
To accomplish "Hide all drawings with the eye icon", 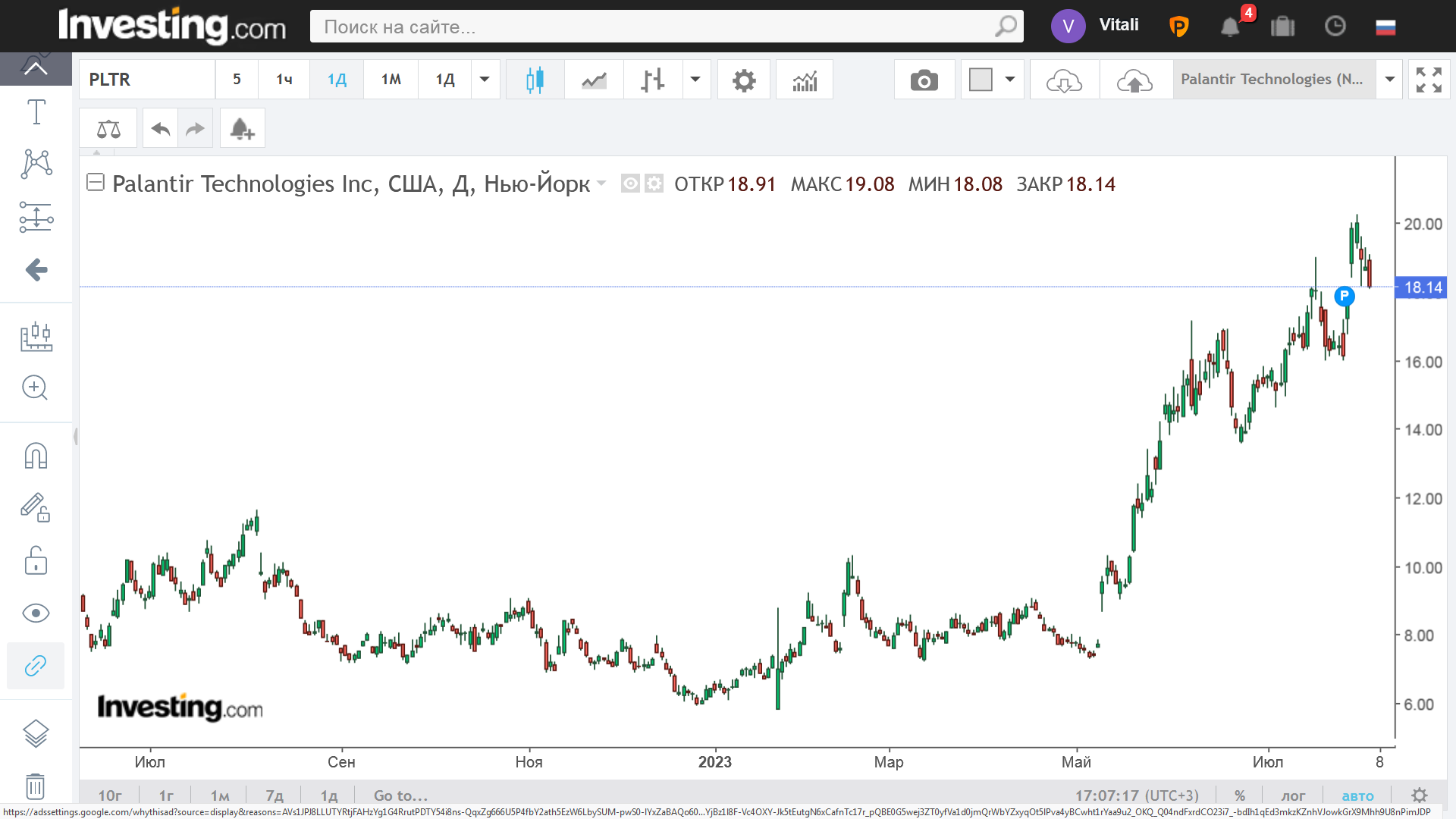I will pos(36,613).
